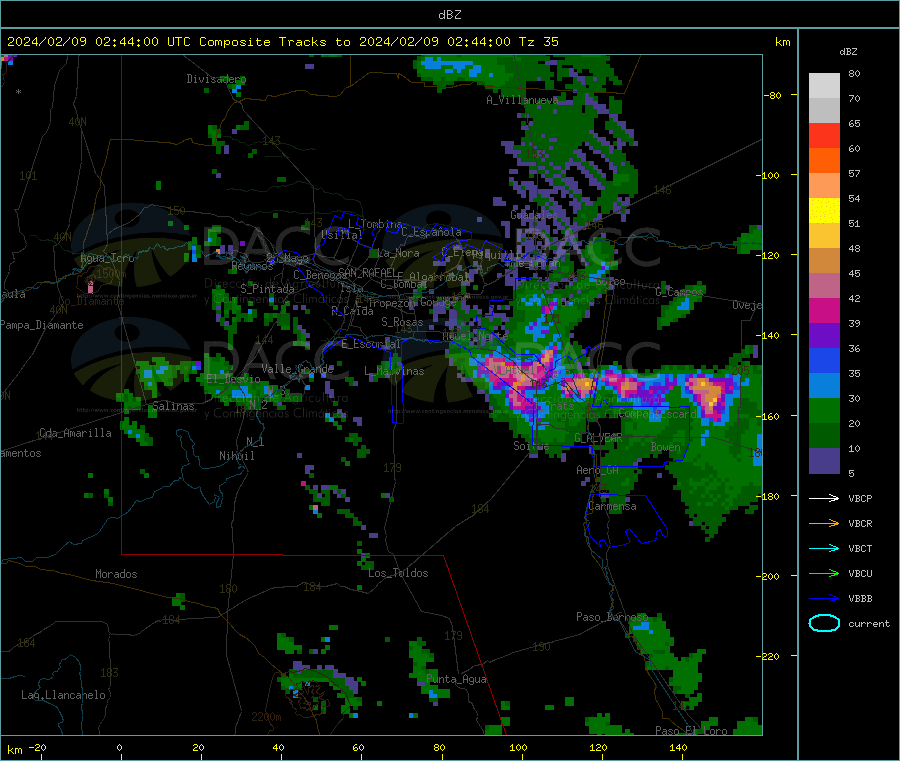Screen dimensions: 900x761
Task: Click the 'Valle_Grande' map label
Action: 297,369
